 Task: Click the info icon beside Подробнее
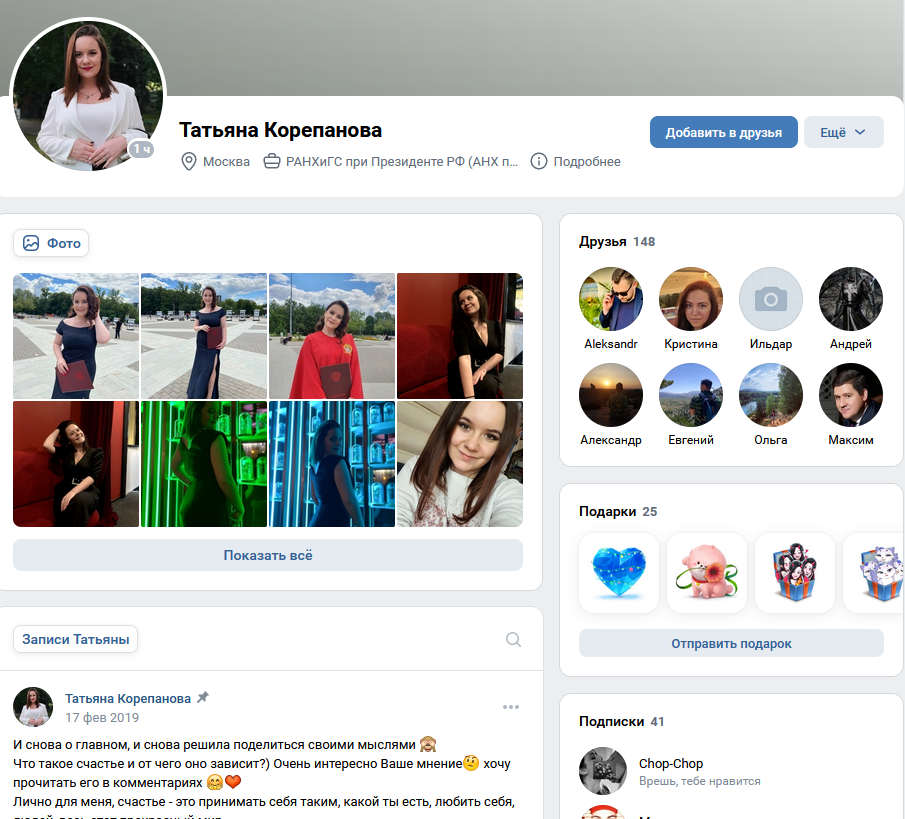click(x=538, y=162)
